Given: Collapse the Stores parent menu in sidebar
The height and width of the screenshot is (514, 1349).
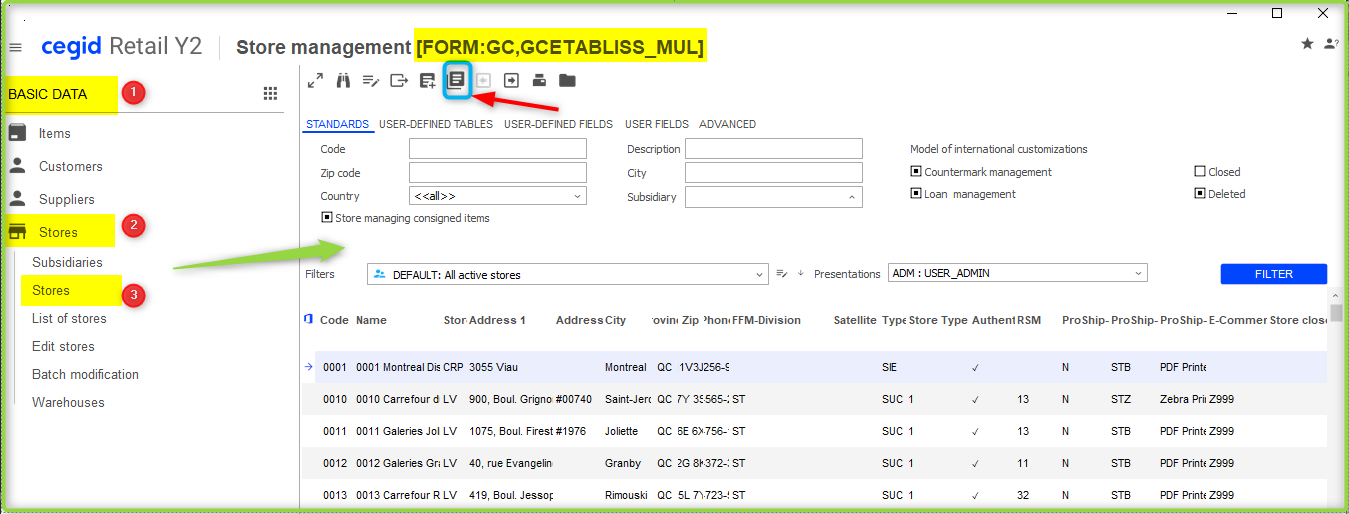Looking at the screenshot, I should click(x=58, y=232).
